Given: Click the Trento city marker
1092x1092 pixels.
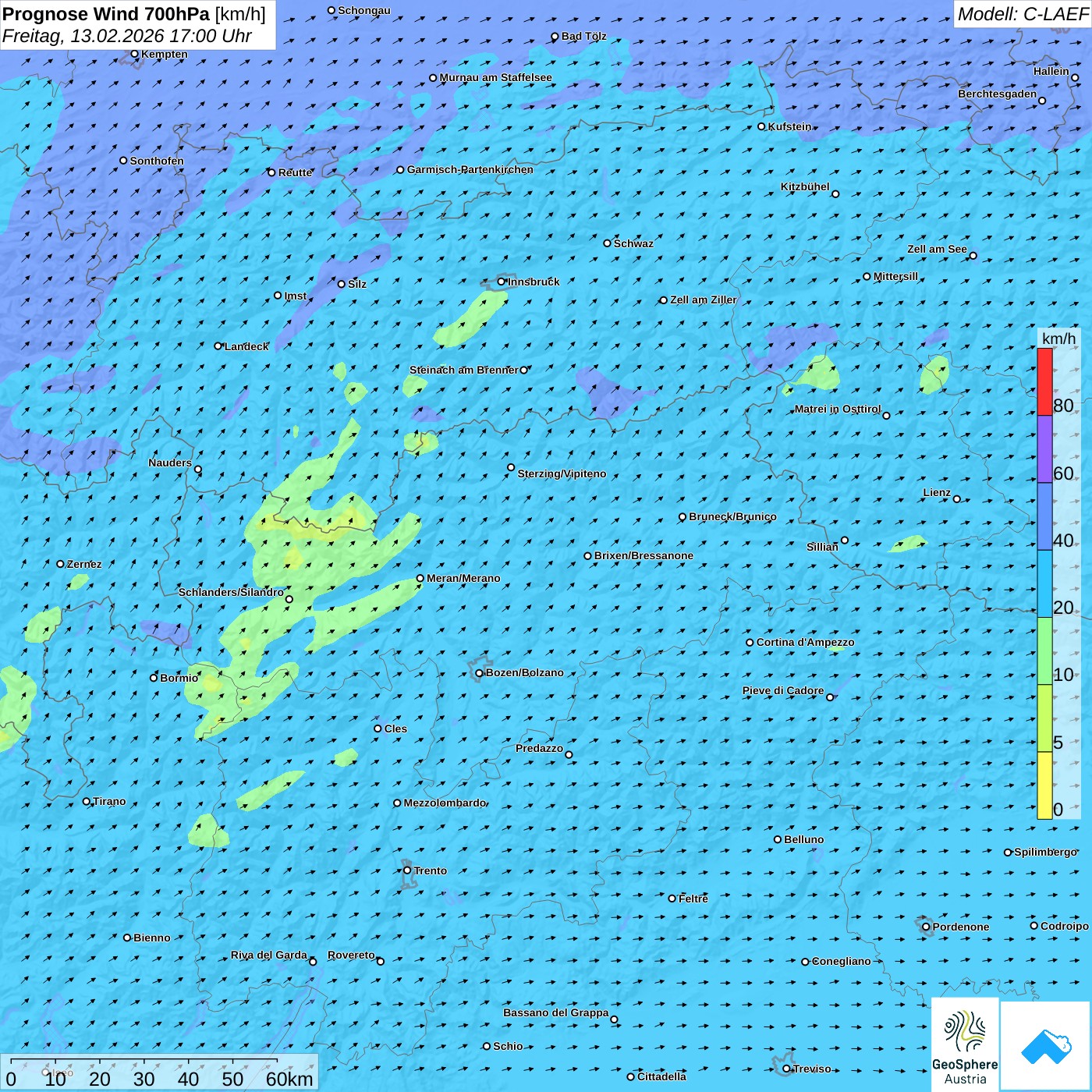Looking at the screenshot, I should (407, 870).
